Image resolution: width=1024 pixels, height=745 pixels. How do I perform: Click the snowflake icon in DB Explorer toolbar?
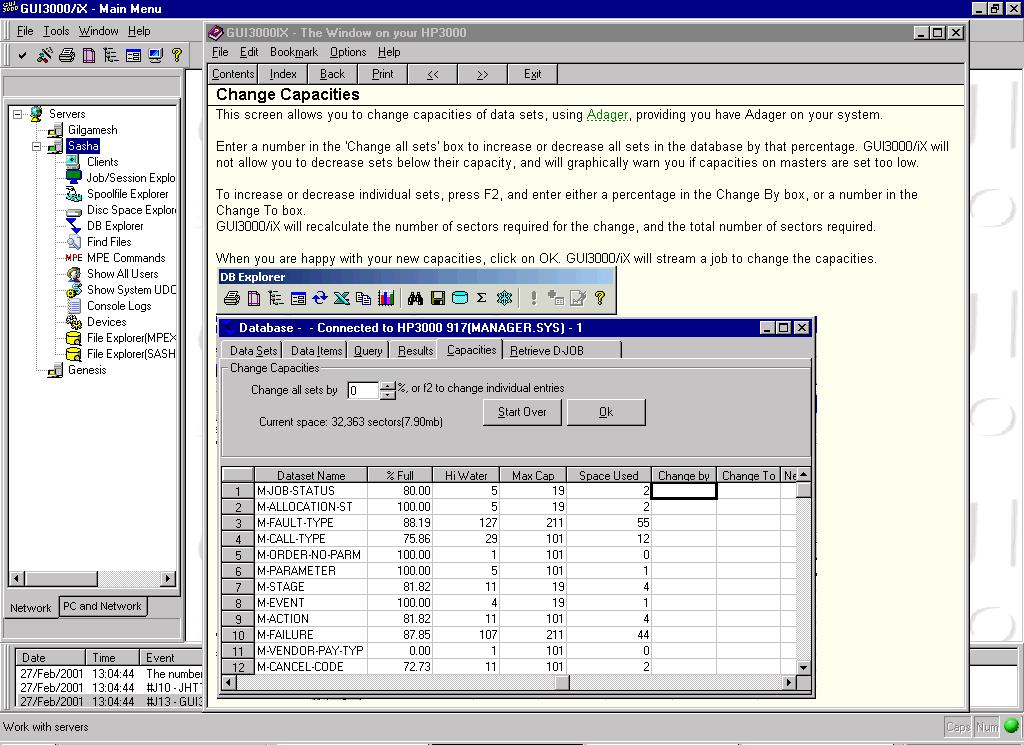[x=504, y=298]
